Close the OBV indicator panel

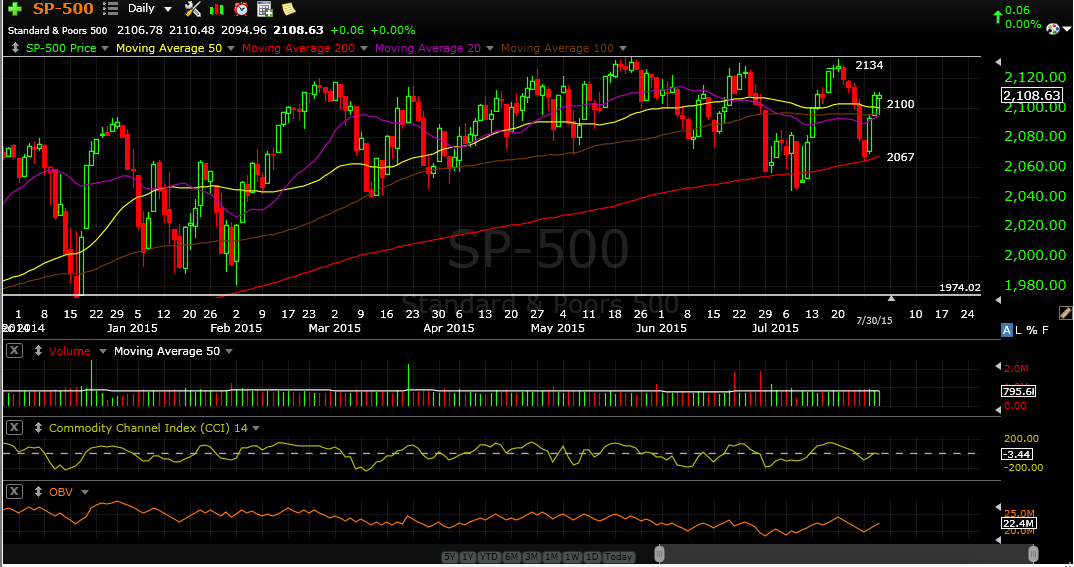click(x=14, y=492)
